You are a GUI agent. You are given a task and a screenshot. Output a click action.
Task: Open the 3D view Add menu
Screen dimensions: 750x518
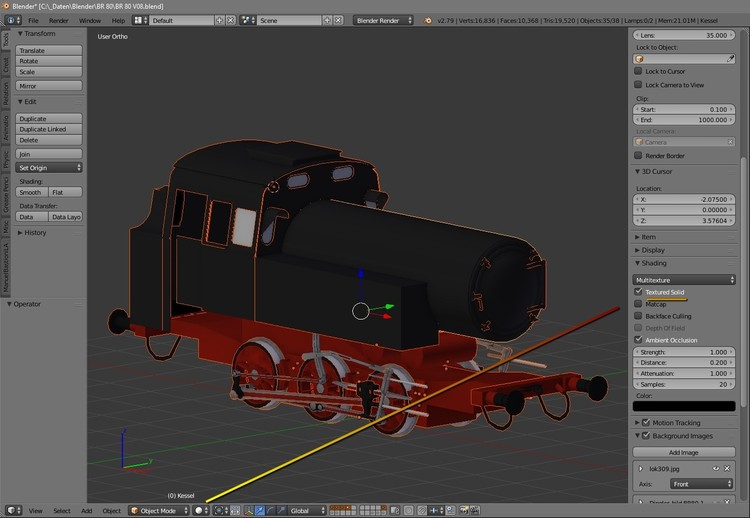(x=87, y=511)
